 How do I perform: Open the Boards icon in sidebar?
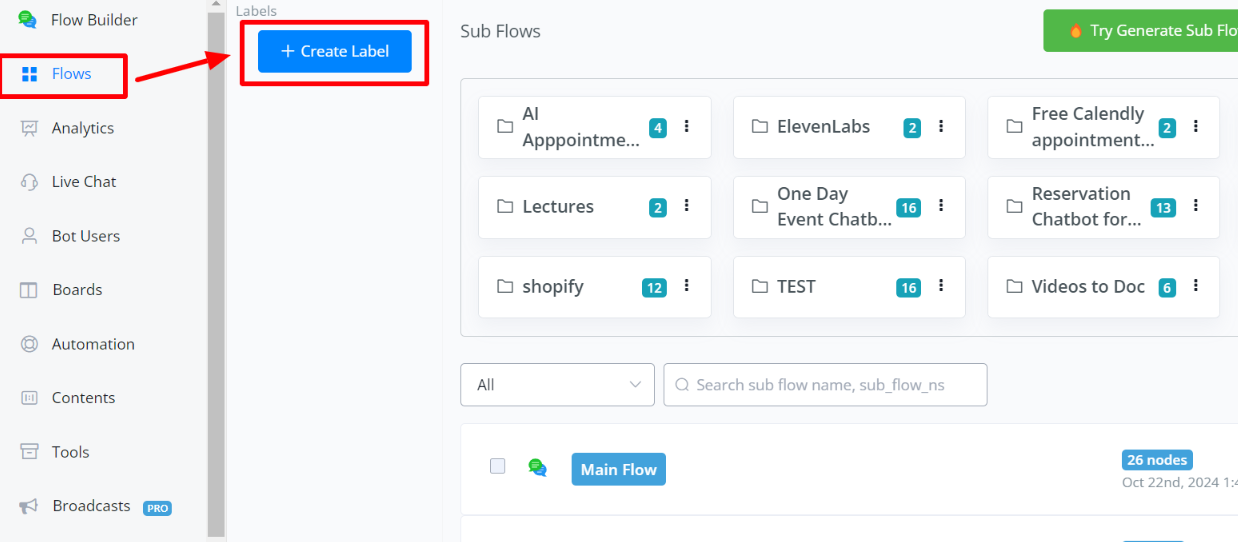coord(30,290)
